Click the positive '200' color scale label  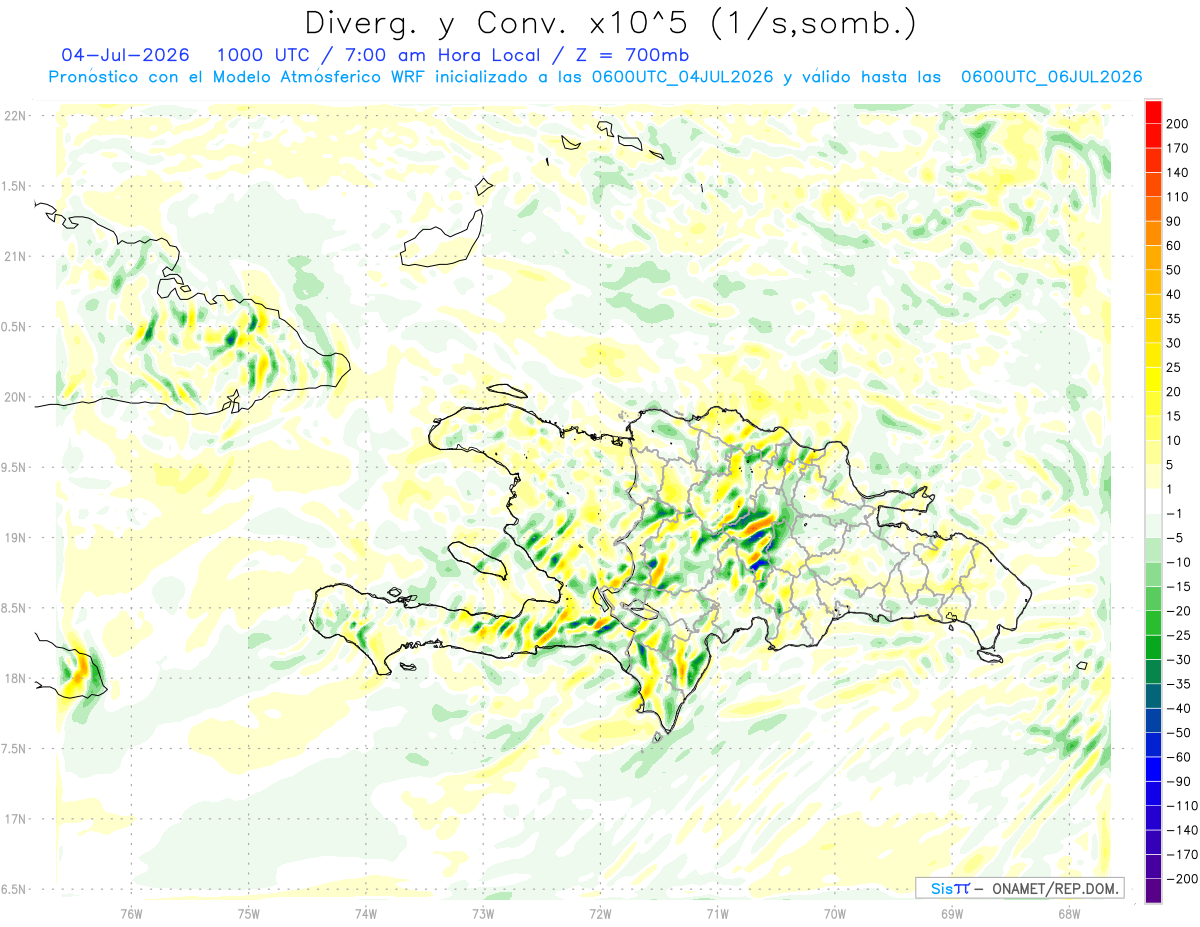tap(1178, 124)
